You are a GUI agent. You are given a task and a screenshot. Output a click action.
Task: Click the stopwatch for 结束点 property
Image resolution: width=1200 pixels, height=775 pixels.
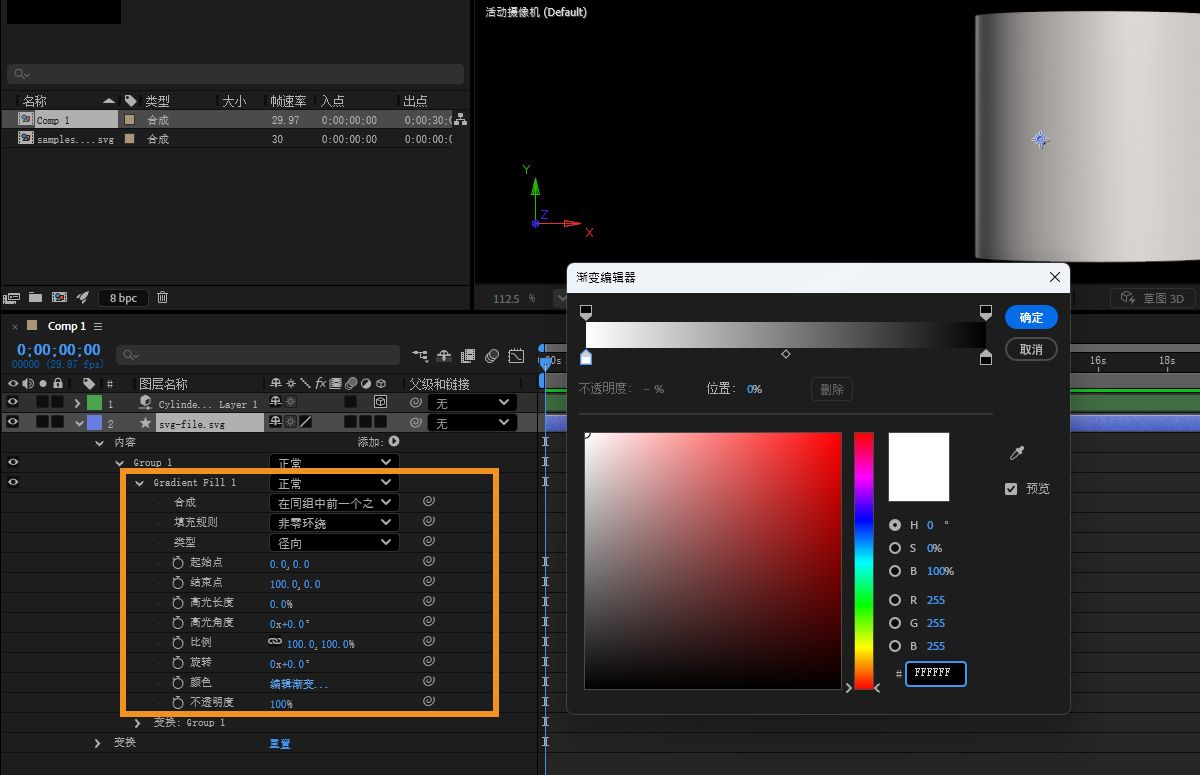178,583
